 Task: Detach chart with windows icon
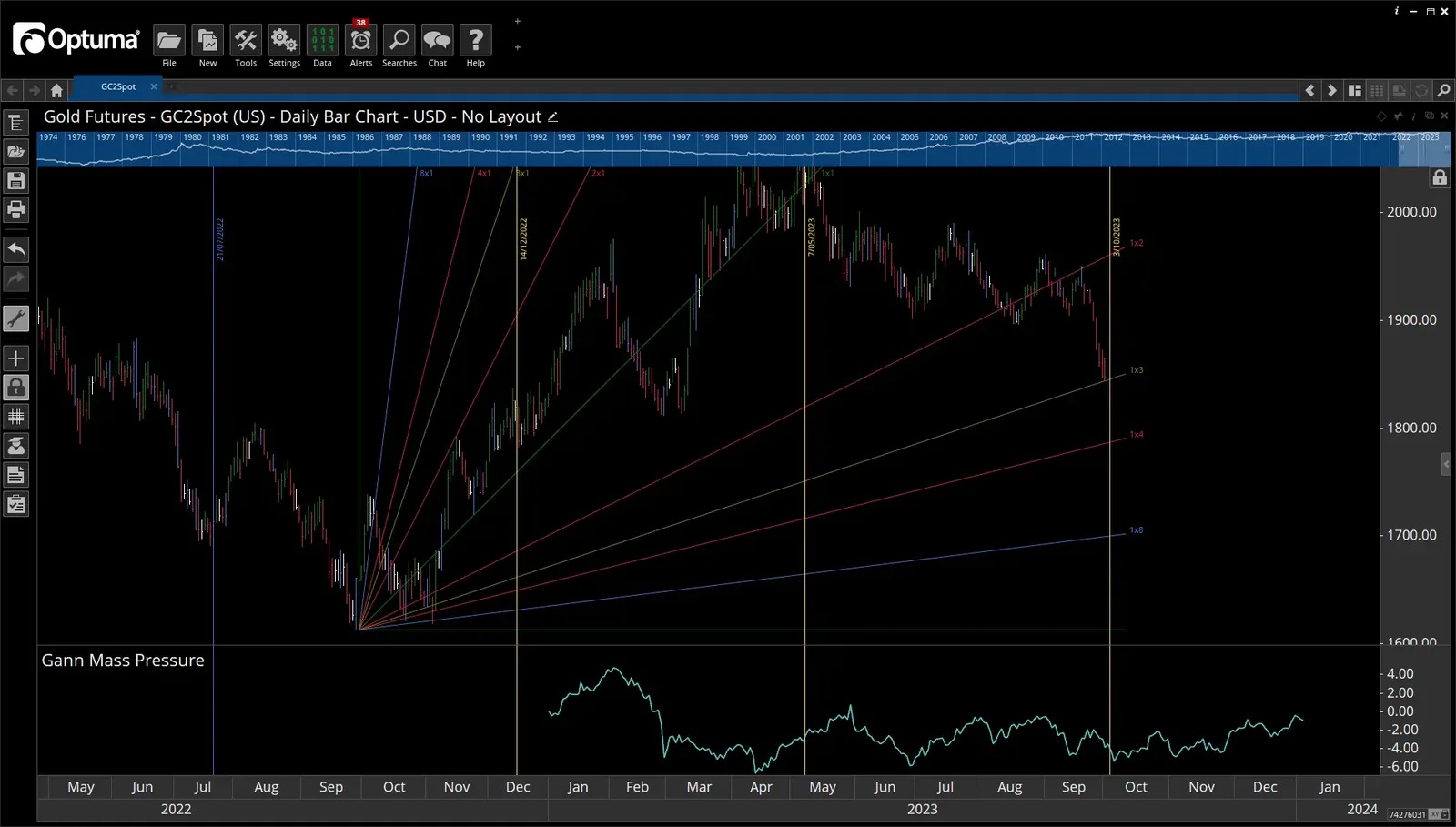point(1430,116)
